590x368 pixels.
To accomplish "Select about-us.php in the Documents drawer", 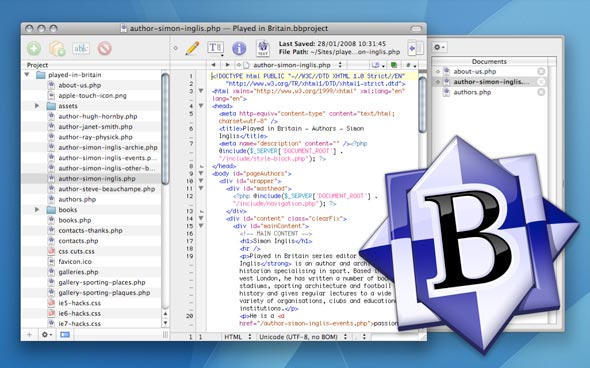I will [475, 71].
